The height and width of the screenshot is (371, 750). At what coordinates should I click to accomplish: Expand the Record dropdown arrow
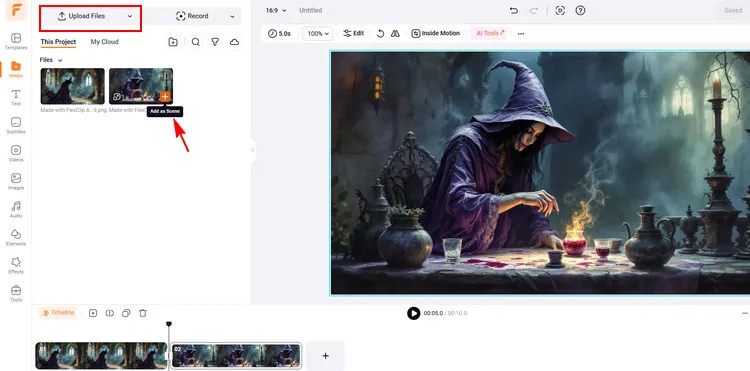coord(232,16)
